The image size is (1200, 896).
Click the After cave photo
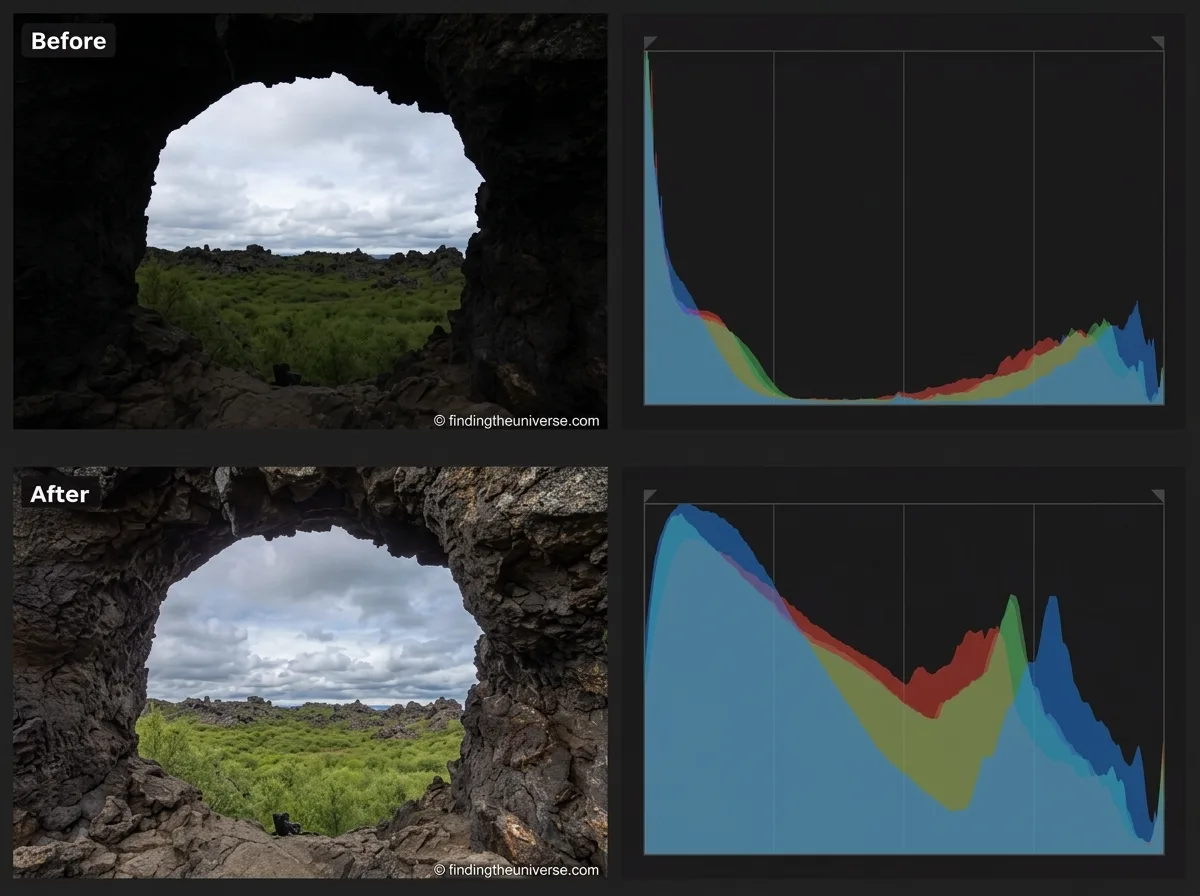coord(310,671)
